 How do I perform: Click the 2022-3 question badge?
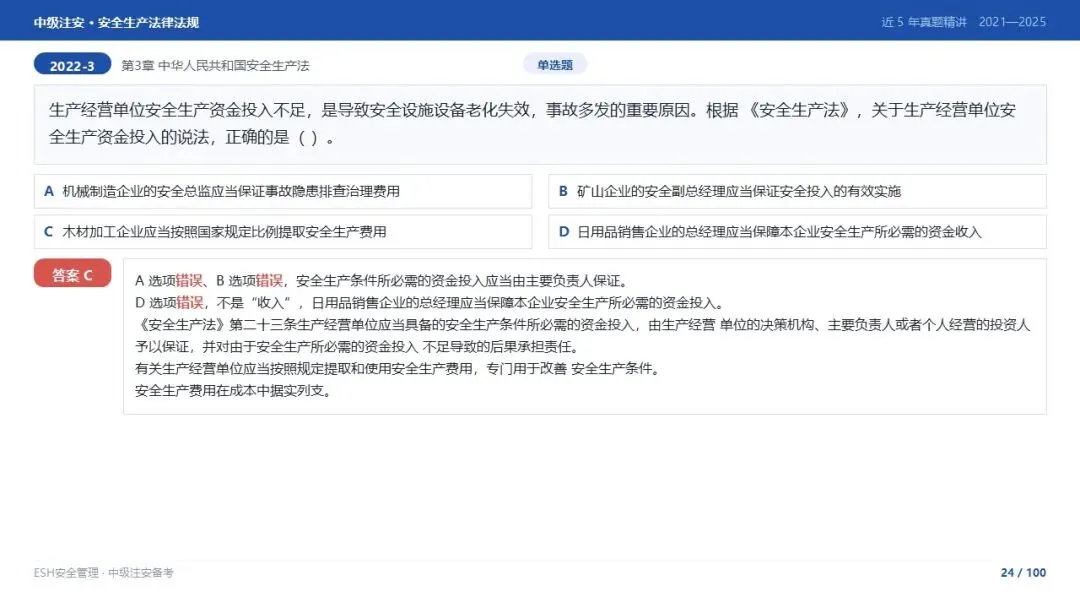point(72,65)
